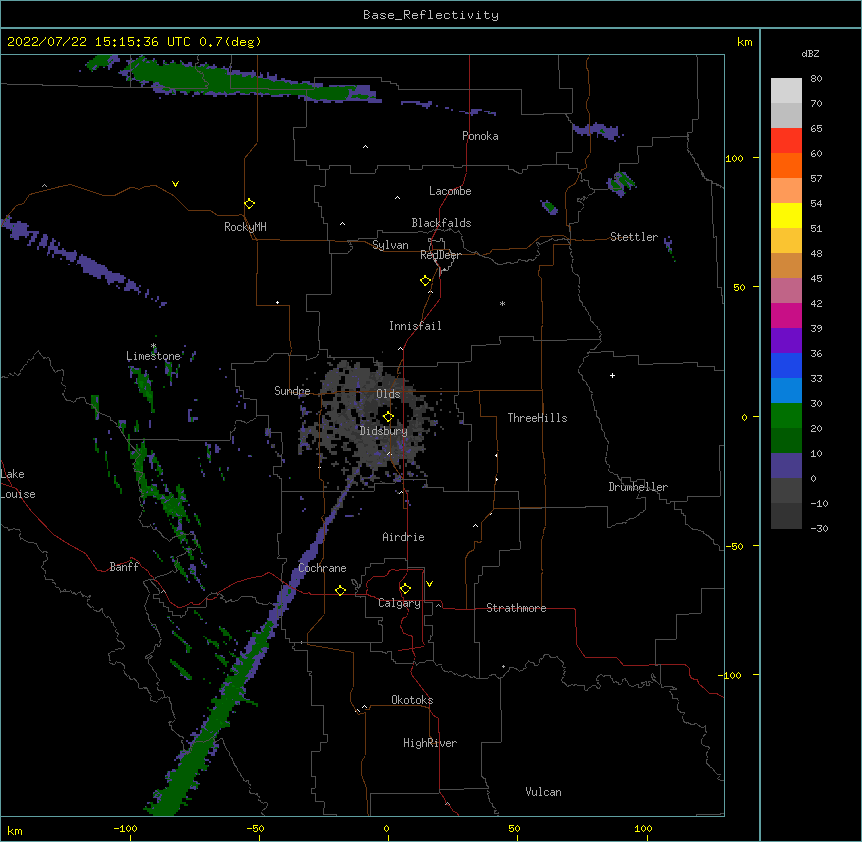Click the yellow V marker northeast of Calgary
This screenshot has width=862, height=842.
(429, 584)
